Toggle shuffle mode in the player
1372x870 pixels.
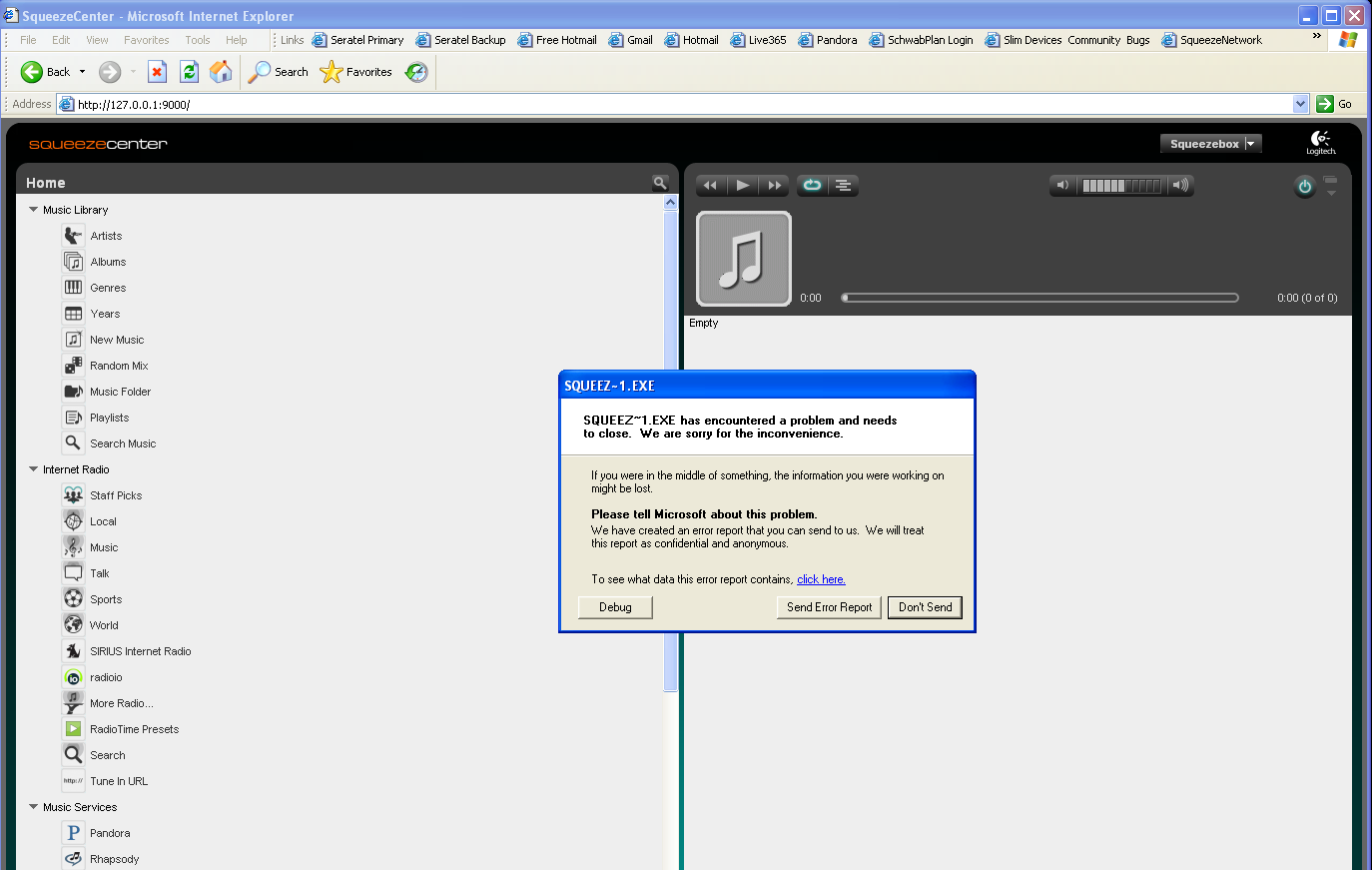click(x=844, y=185)
